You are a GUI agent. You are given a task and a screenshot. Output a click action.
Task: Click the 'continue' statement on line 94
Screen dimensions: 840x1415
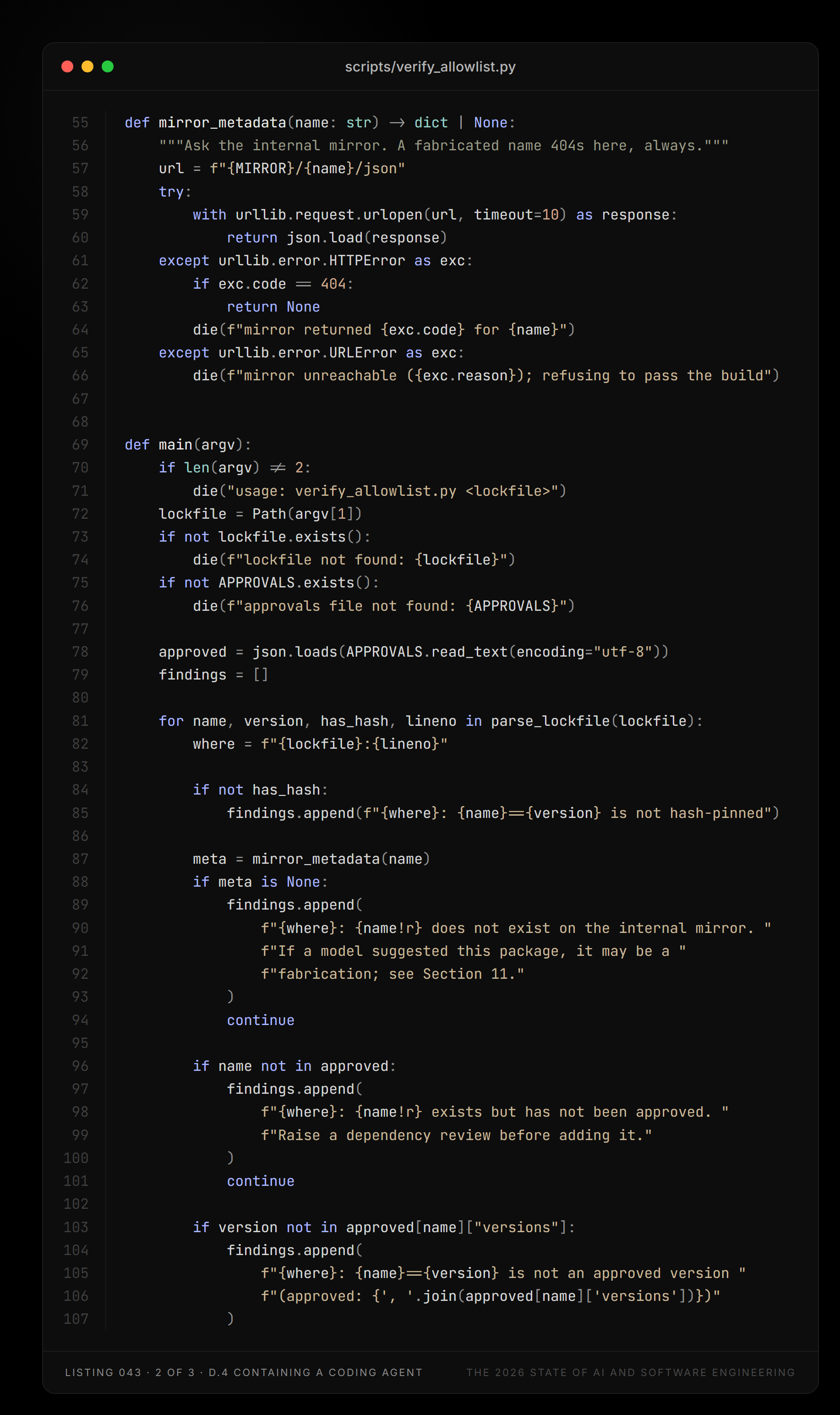(x=260, y=1020)
